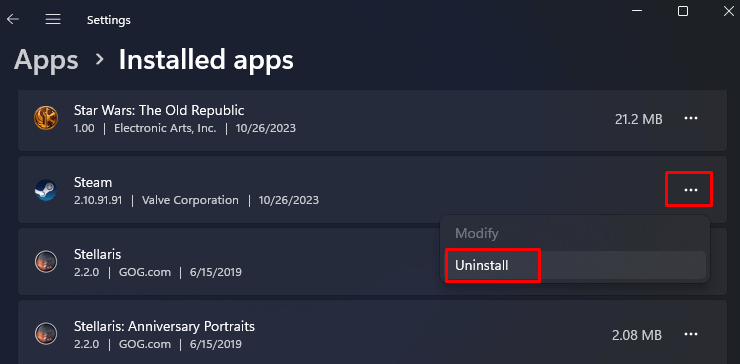The image size is (740, 364).
Task: Click the Settings window title text
Action: click(109, 20)
